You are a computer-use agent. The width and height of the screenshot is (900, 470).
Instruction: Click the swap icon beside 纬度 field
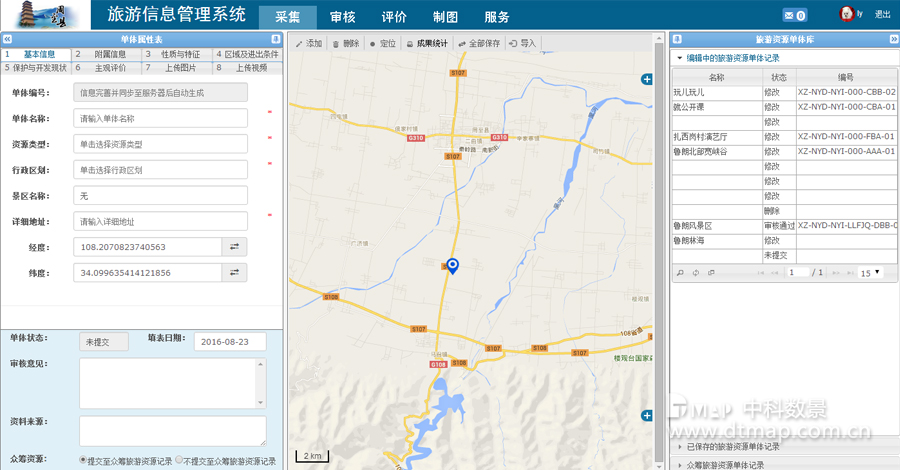pos(234,272)
